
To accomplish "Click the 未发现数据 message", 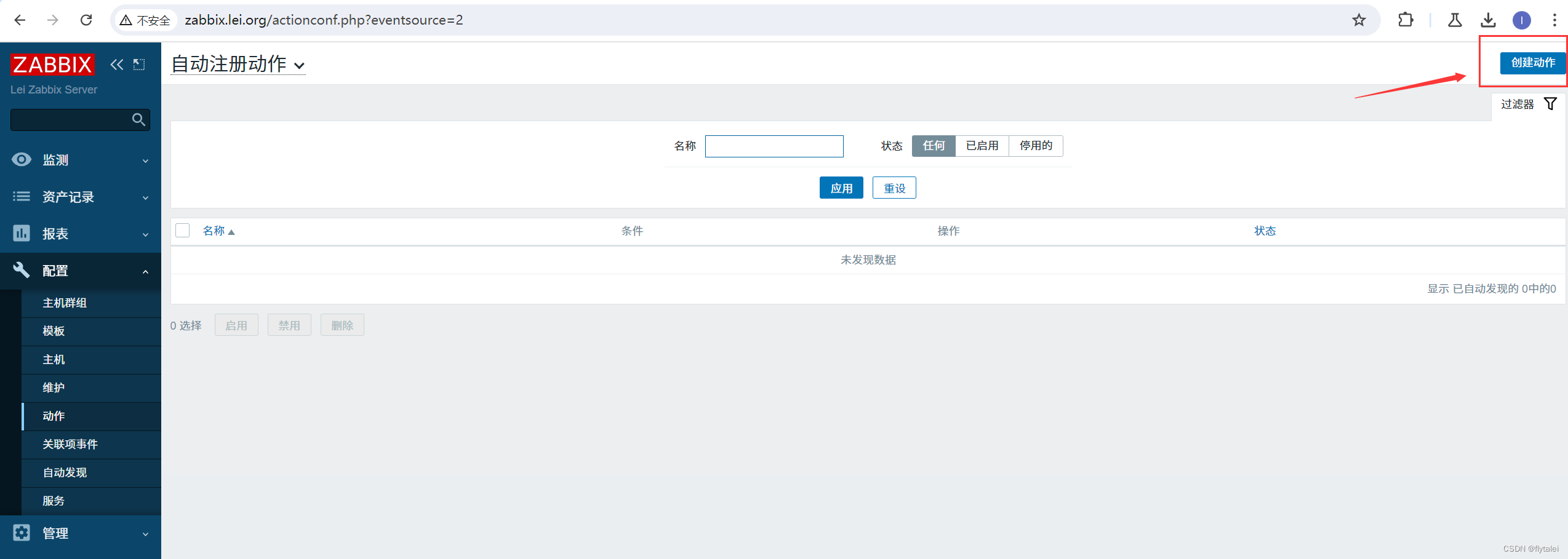I will point(868,260).
